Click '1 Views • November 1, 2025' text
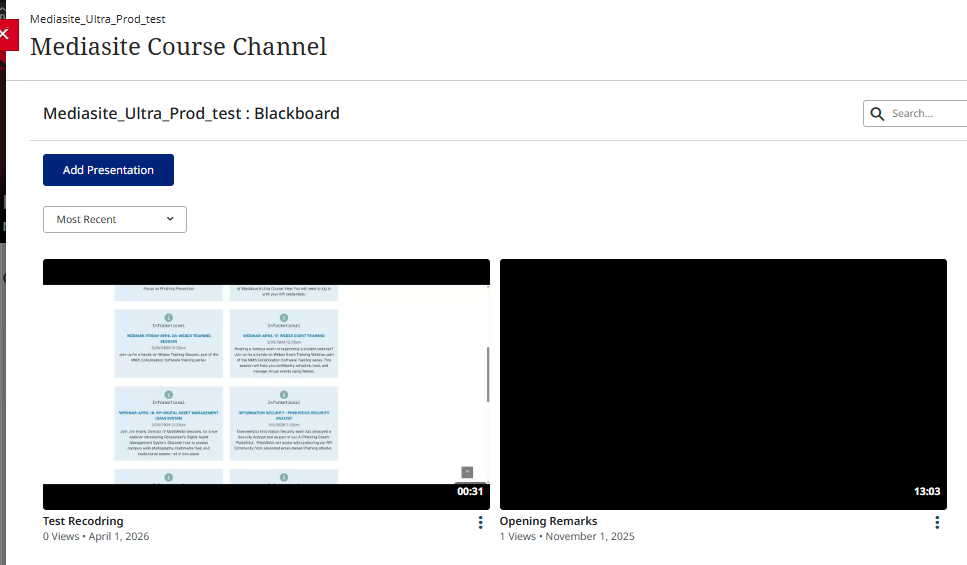Screen dimensions: 967x565 [x=567, y=537]
